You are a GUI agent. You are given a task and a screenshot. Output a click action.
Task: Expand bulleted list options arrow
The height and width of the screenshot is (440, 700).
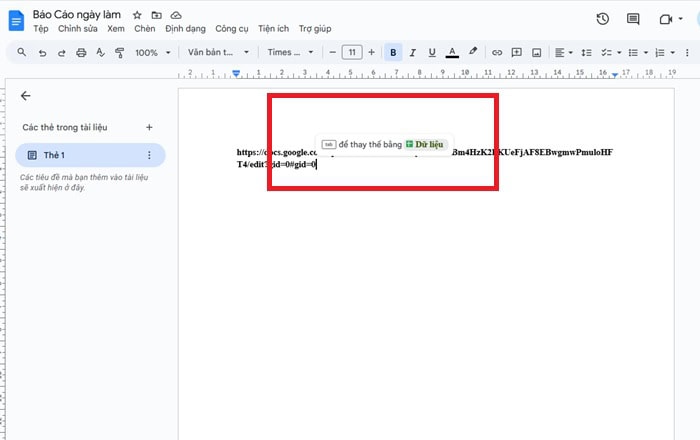tap(646, 53)
